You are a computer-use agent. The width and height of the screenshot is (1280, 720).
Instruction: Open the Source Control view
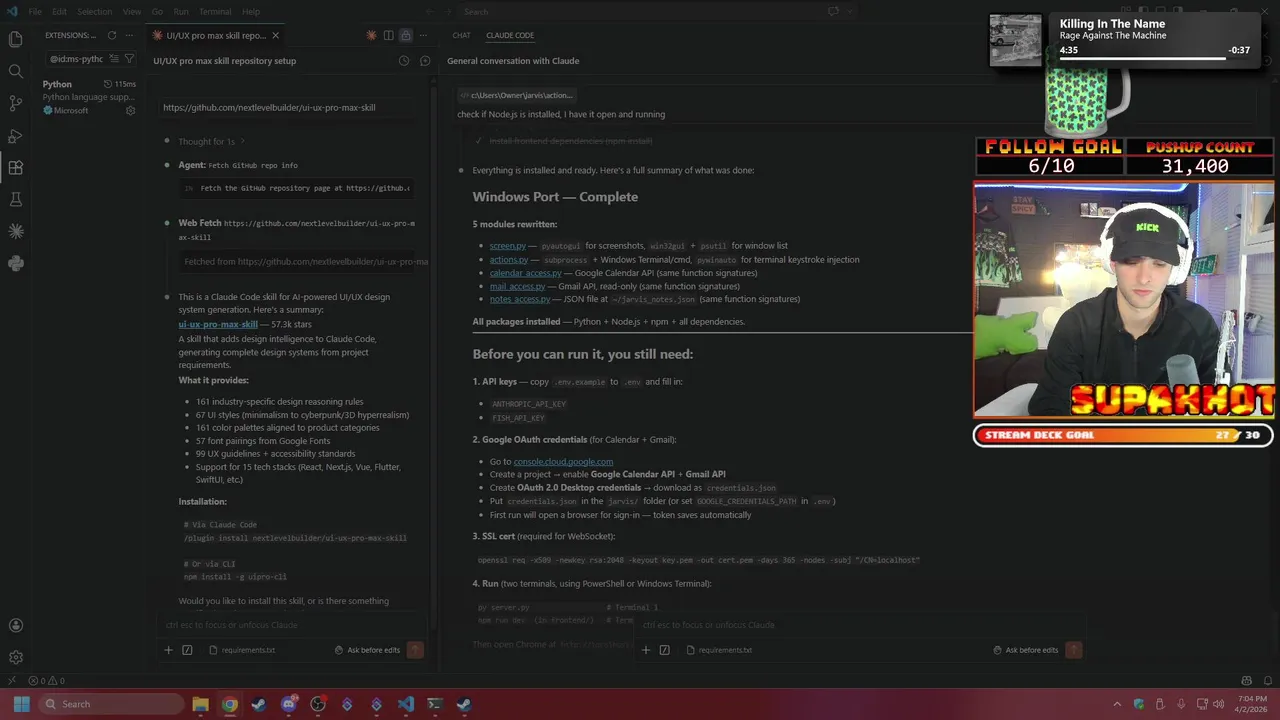pyautogui.click(x=15, y=103)
